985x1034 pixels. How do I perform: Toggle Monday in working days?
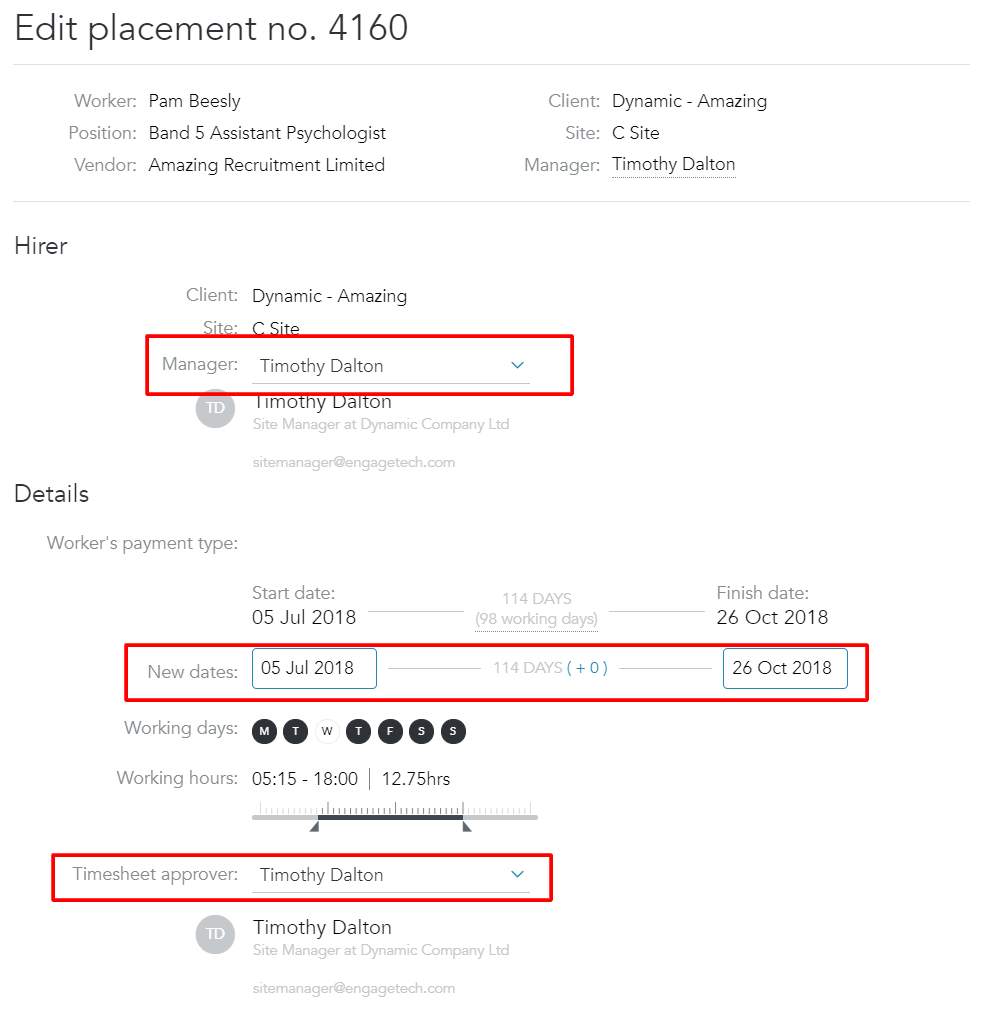pyautogui.click(x=264, y=731)
